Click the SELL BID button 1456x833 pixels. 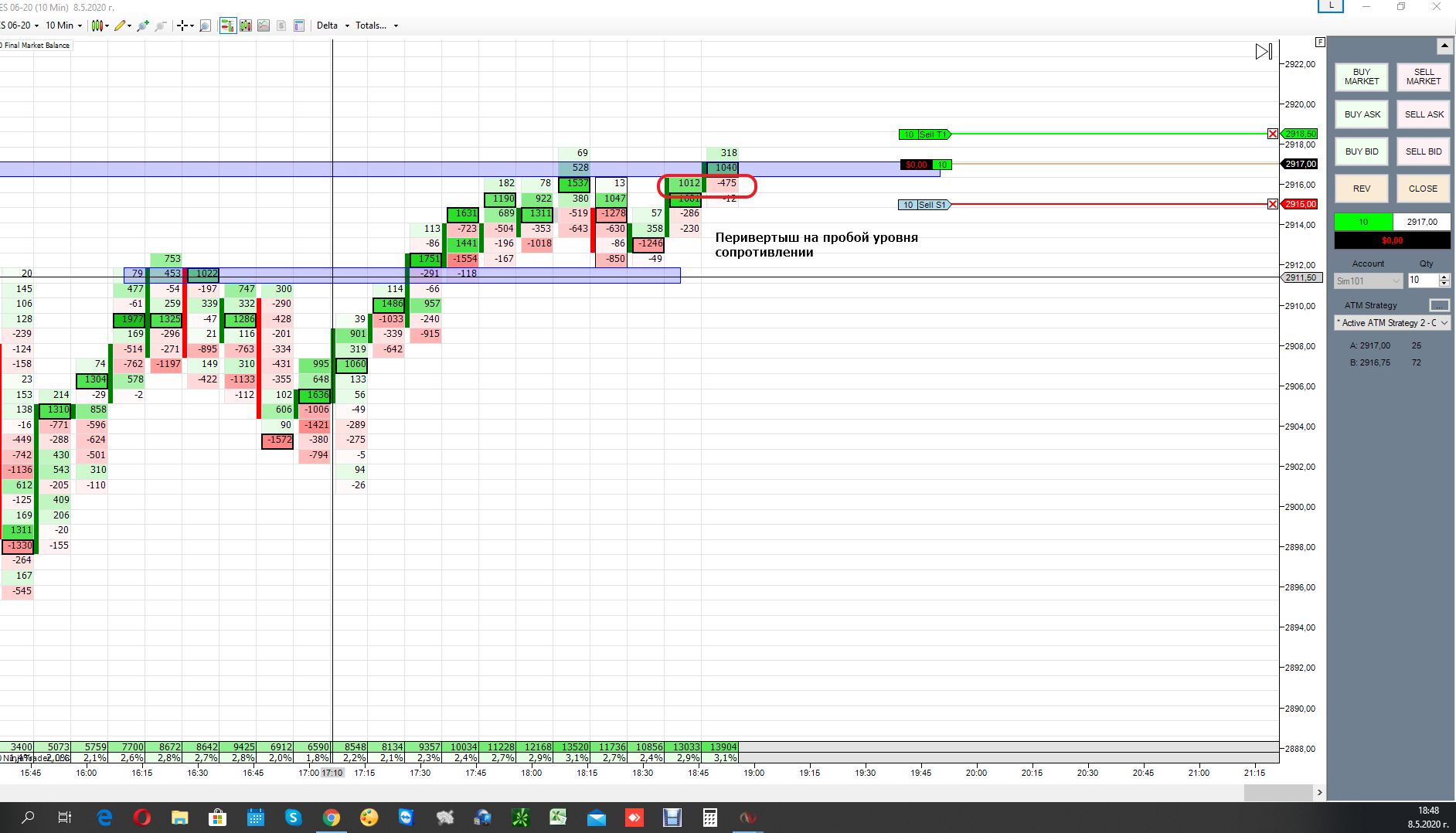coord(1424,151)
